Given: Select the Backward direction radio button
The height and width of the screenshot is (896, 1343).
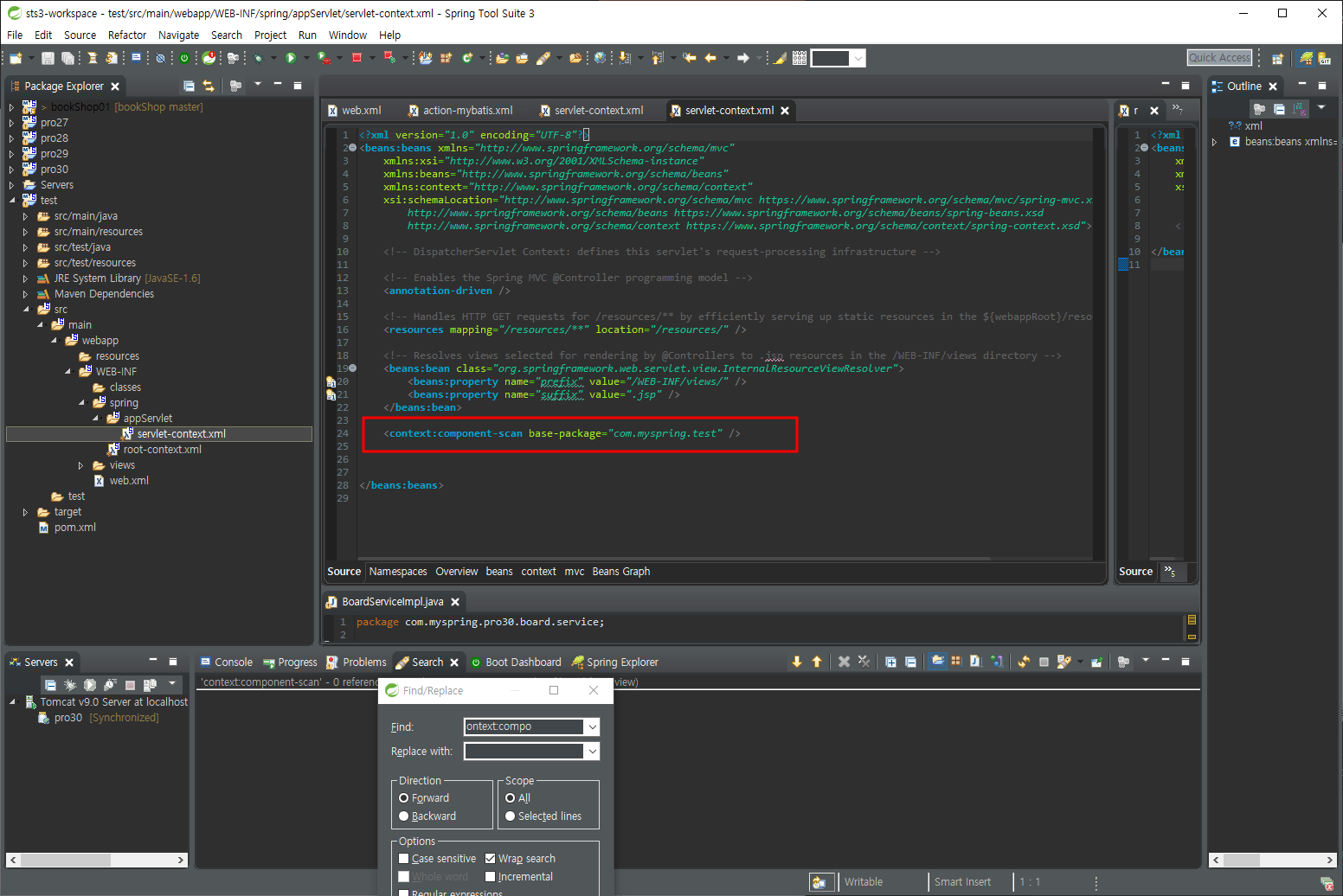Looking at the screenshot, I should tap(404, 816).
